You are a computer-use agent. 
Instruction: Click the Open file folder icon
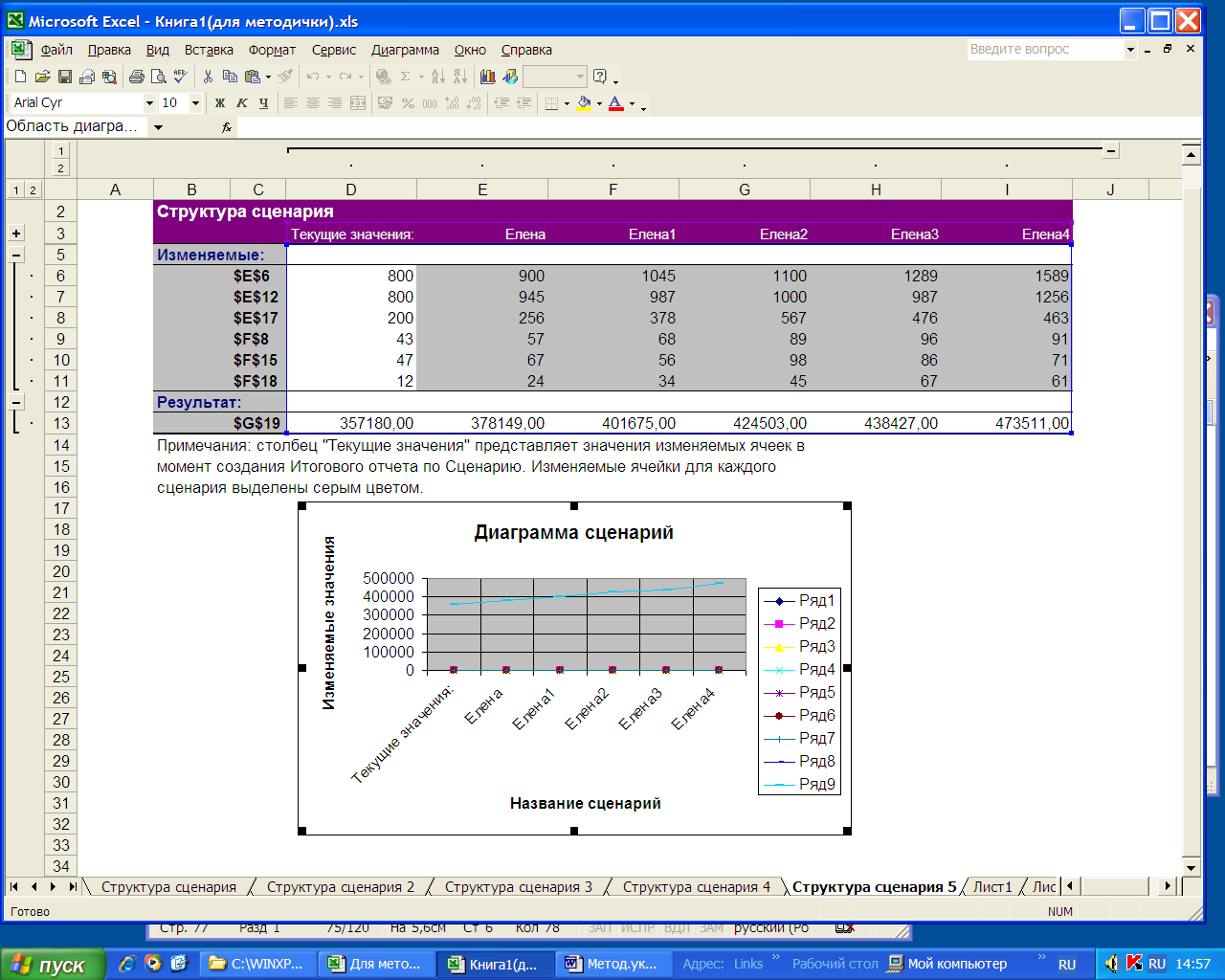click(x=42, y=77)
